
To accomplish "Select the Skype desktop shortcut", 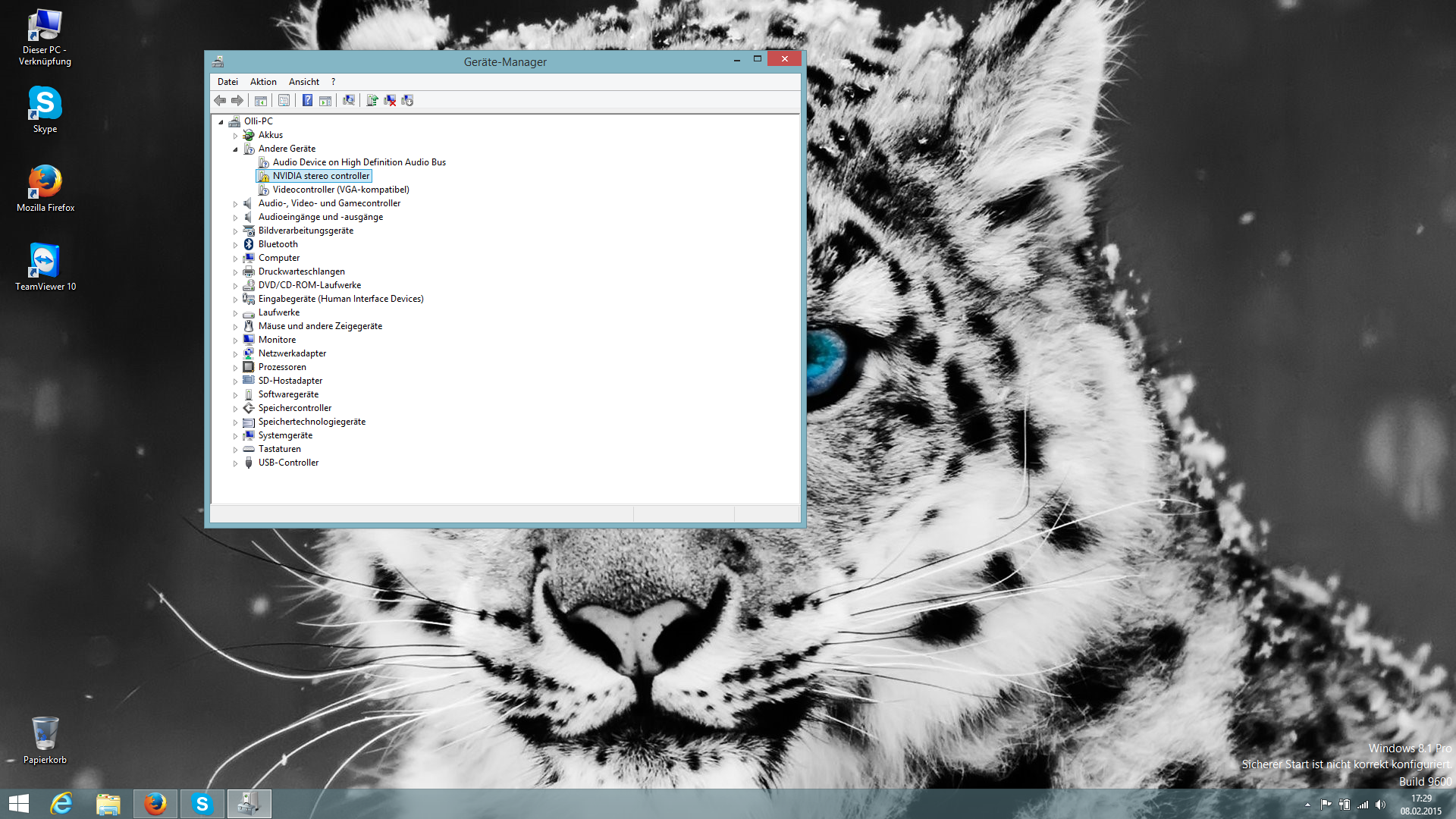I will [x=45, y=110].
